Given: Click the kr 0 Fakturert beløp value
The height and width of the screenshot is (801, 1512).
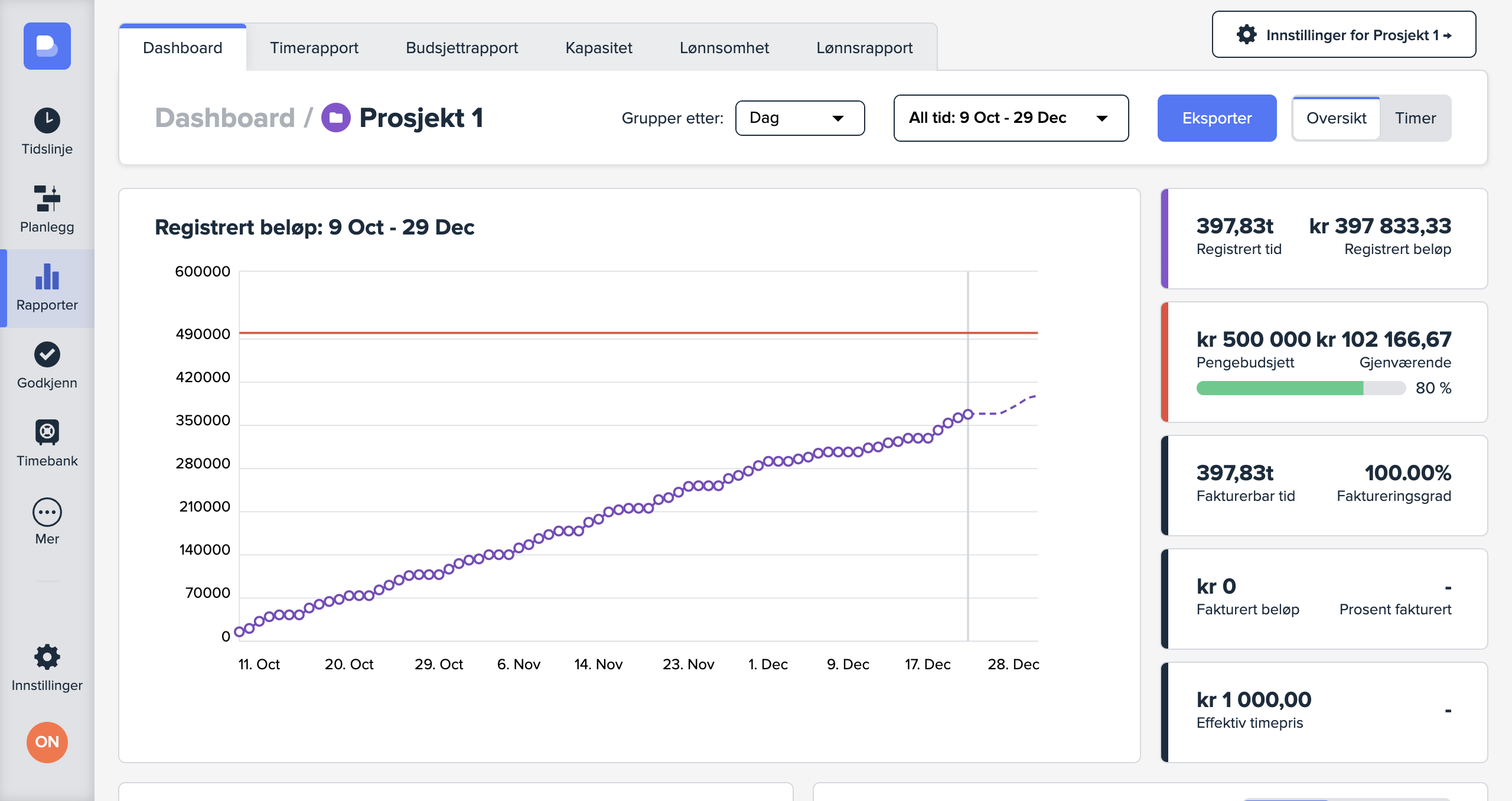Looking at the screenshot, I should point(1216,586).
